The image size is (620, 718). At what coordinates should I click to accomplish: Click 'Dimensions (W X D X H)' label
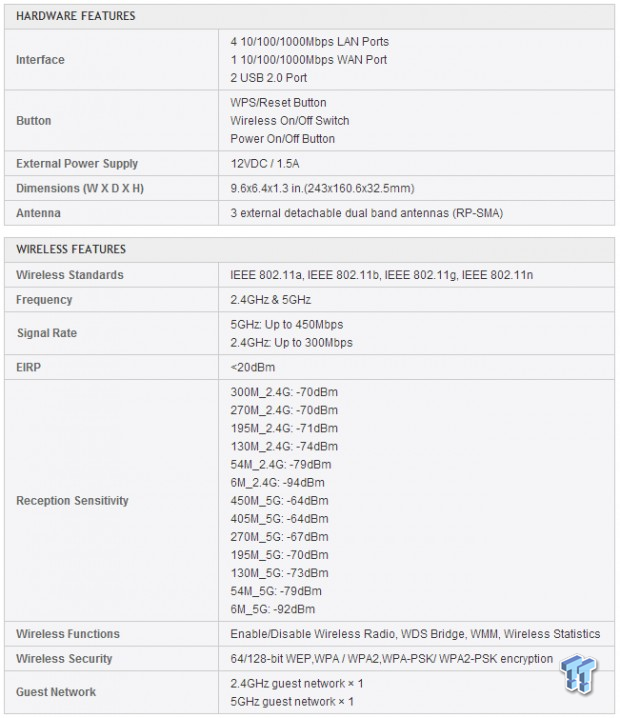pos(80,188)
